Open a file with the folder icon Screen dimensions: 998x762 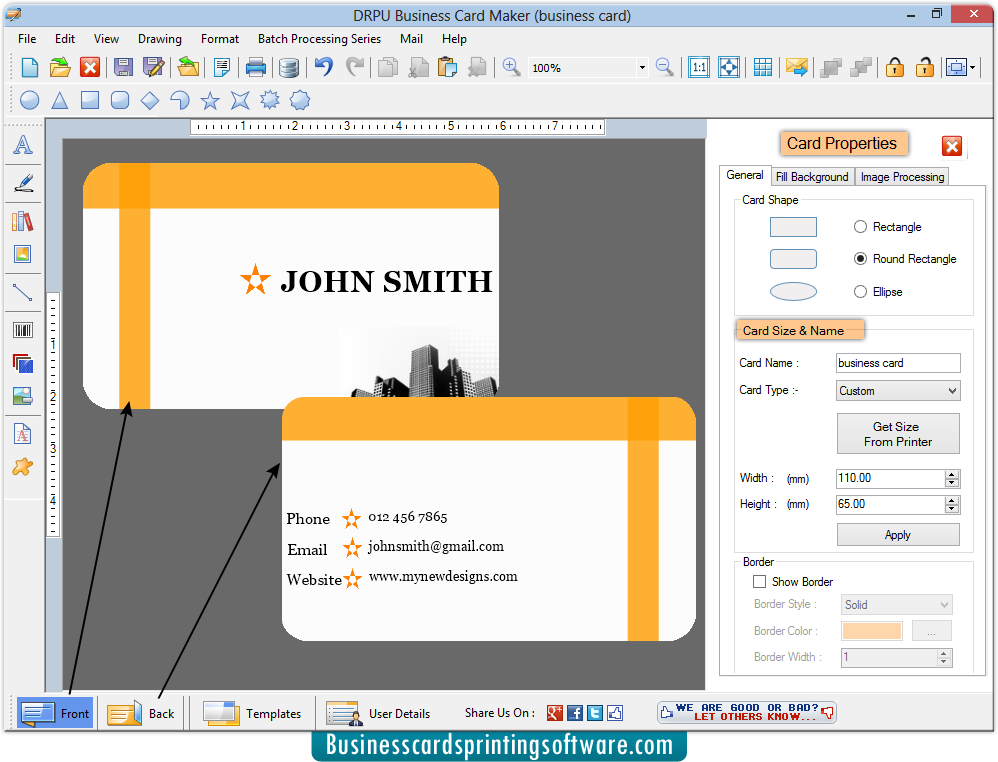coord(60,67)
